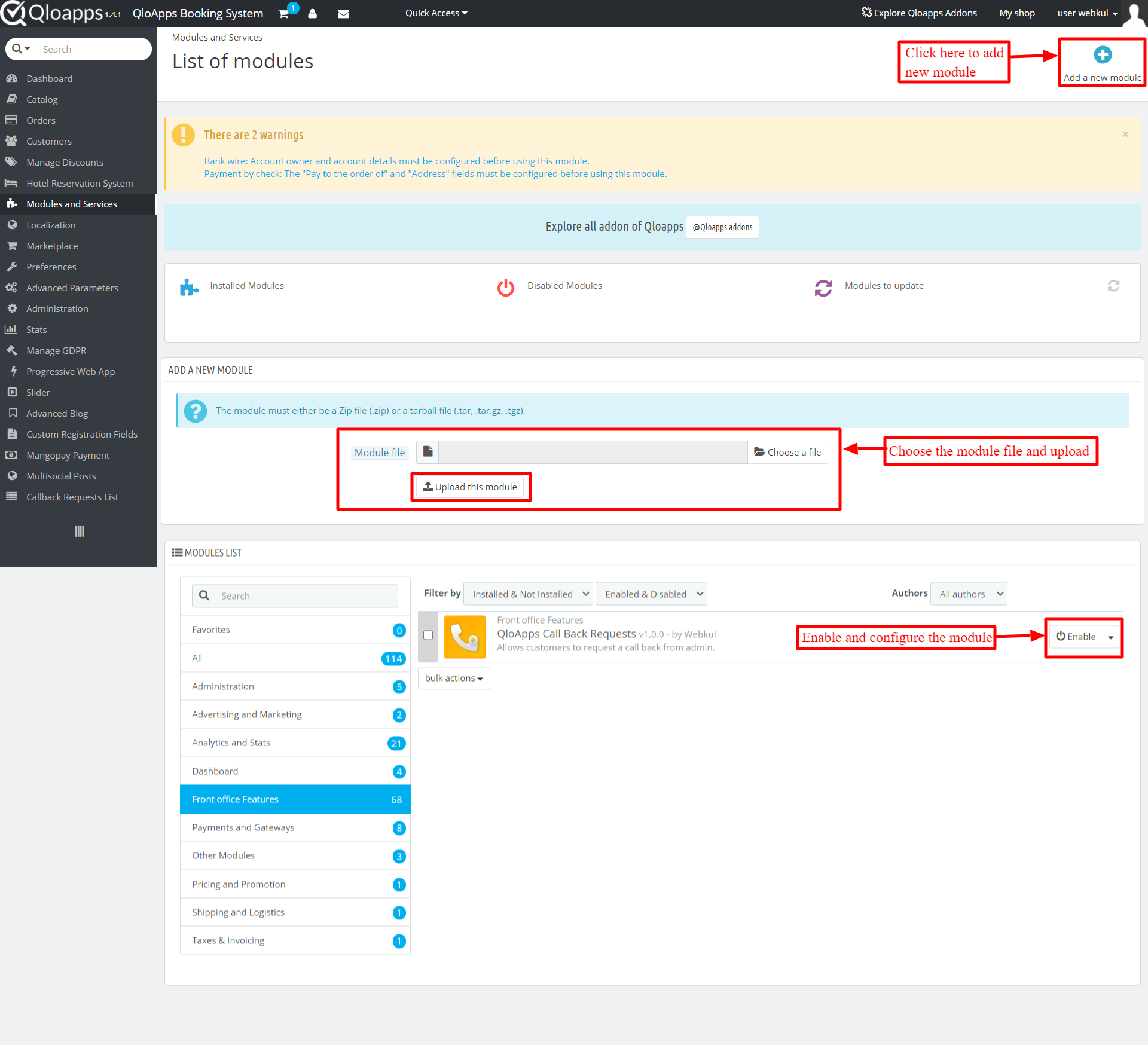Viewport: 1148px width, 1045px height.
Task: Click Upload this module button
Action: (471, 487)
